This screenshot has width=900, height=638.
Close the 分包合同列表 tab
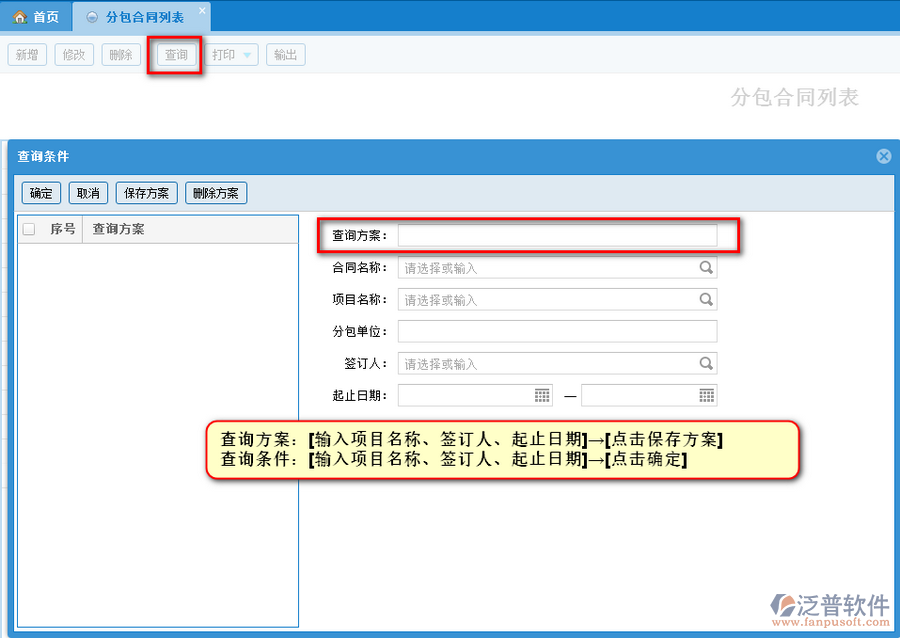tap(202, 10)
